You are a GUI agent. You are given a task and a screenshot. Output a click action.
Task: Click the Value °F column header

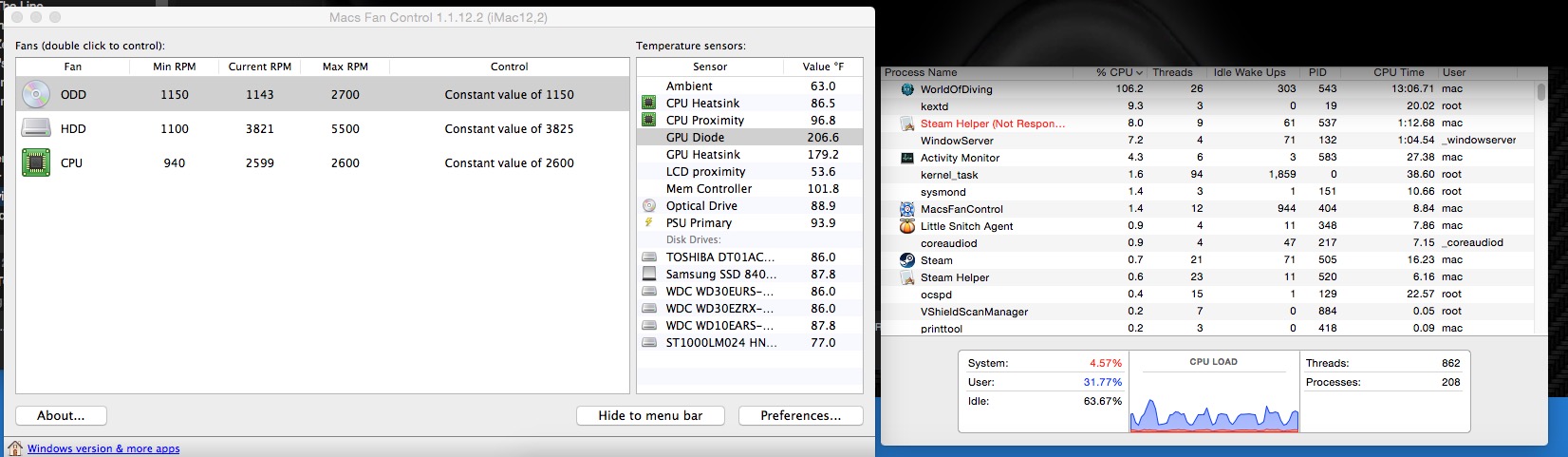(x=823, y=67)
